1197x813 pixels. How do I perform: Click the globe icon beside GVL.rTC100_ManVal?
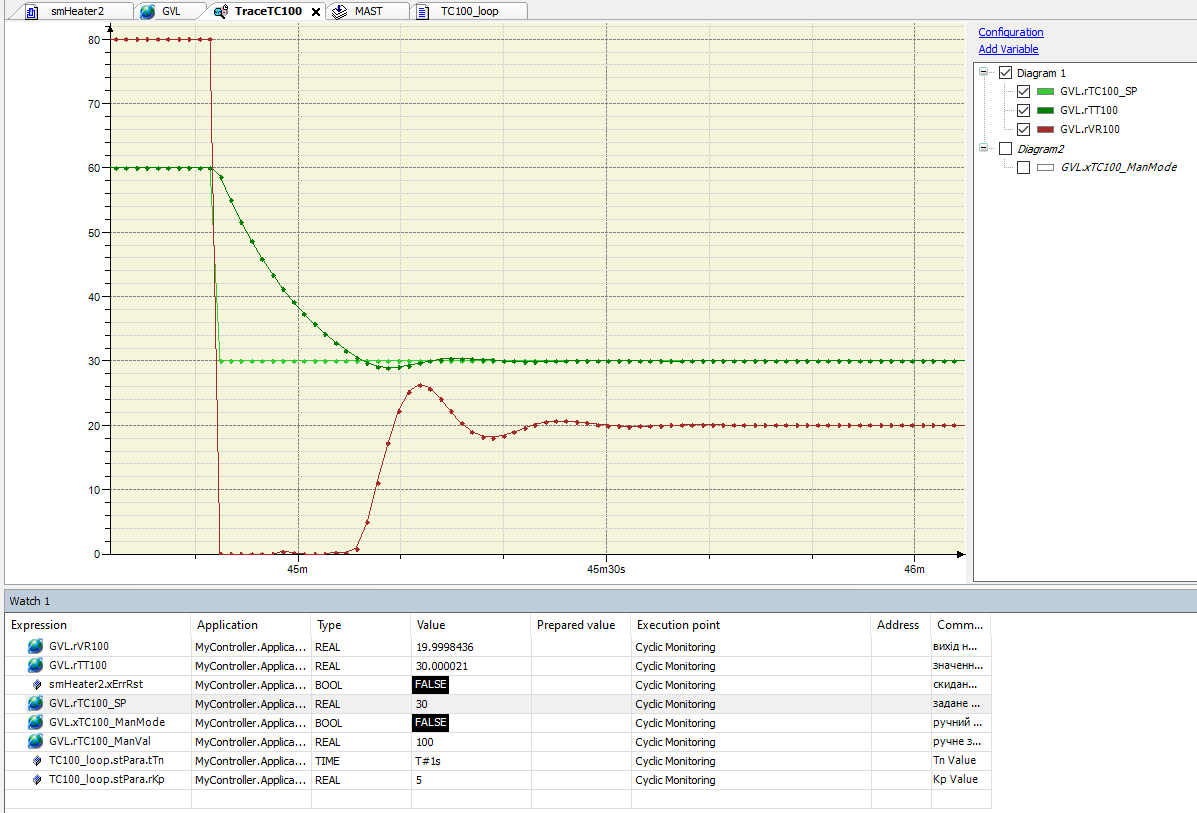point(36,742)
